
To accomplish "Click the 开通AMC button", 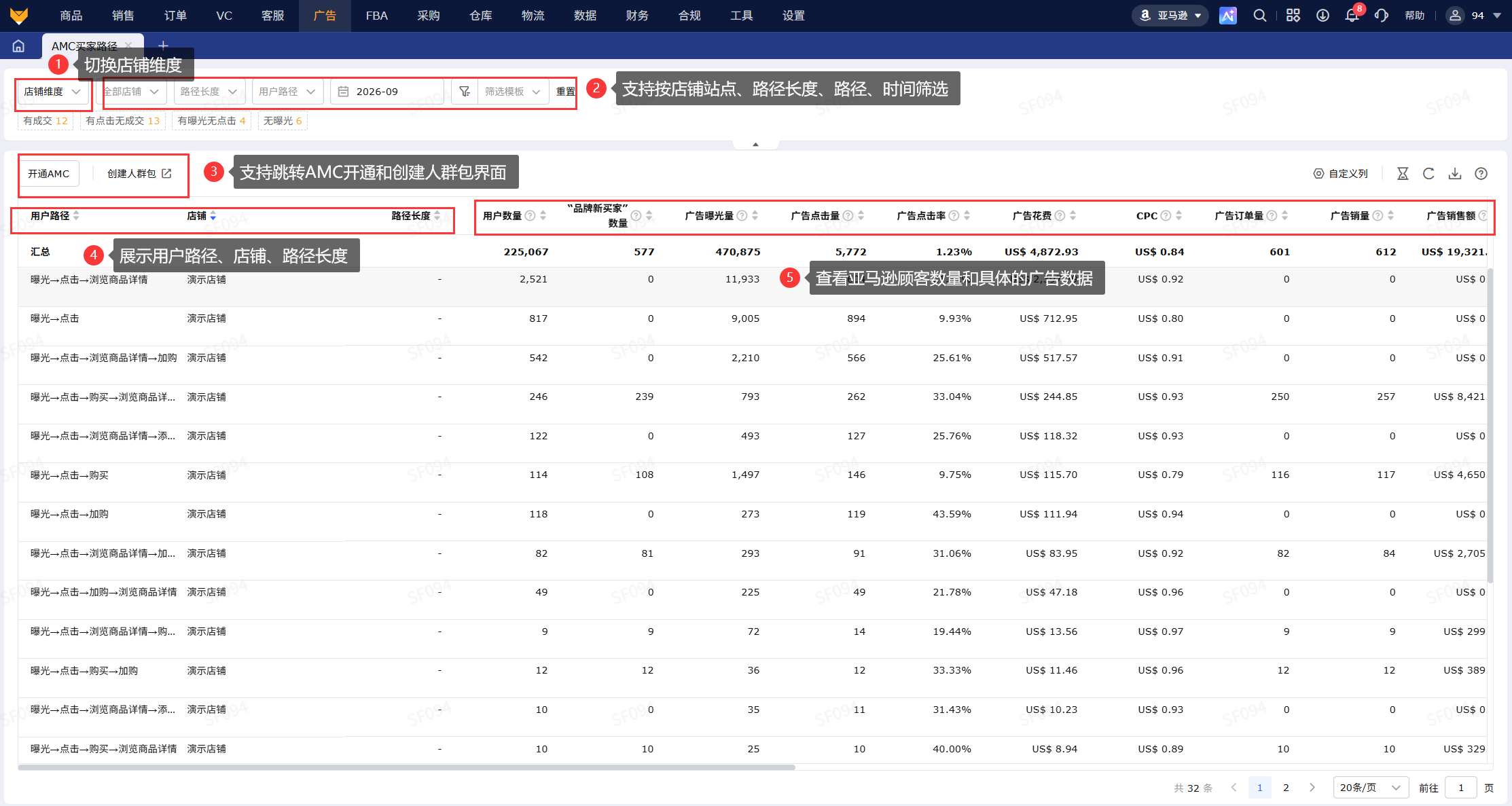I will coord(49,174).
